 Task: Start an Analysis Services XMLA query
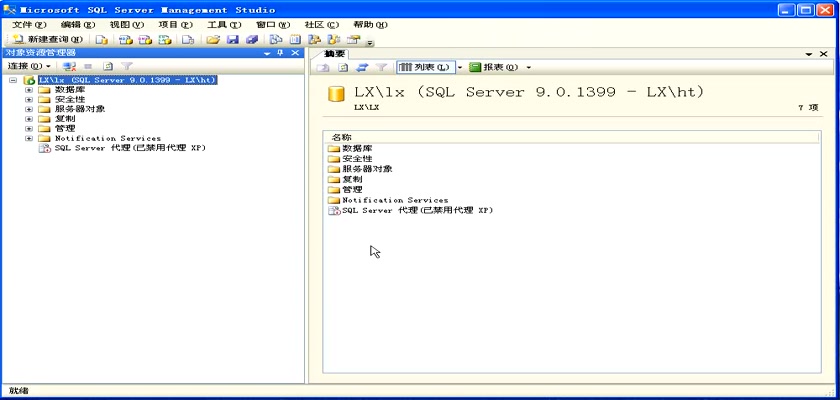pyautogui.click(x=164, y=40)
